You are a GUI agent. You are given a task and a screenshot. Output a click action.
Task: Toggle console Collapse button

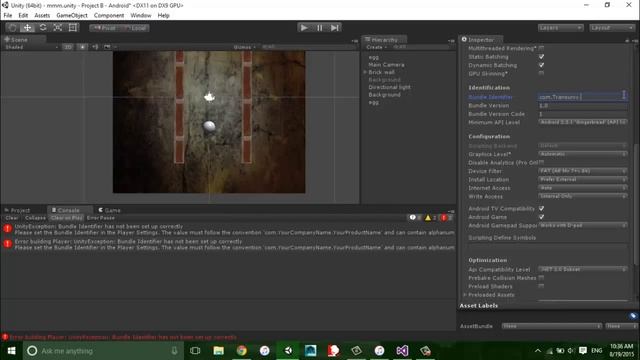[35, 218]
